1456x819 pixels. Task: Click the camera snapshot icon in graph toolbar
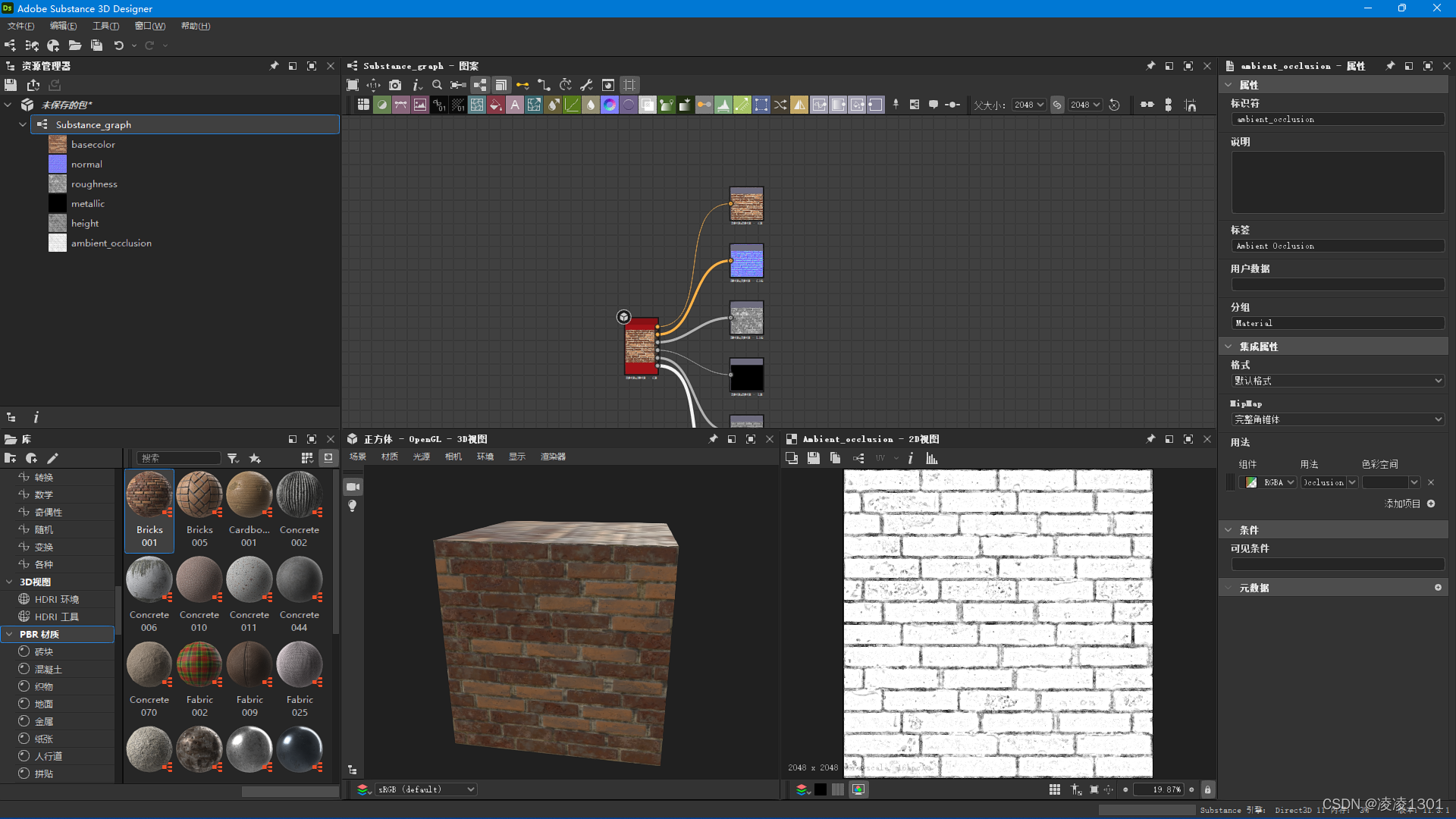pyautogui.click(x=395, y=85)
